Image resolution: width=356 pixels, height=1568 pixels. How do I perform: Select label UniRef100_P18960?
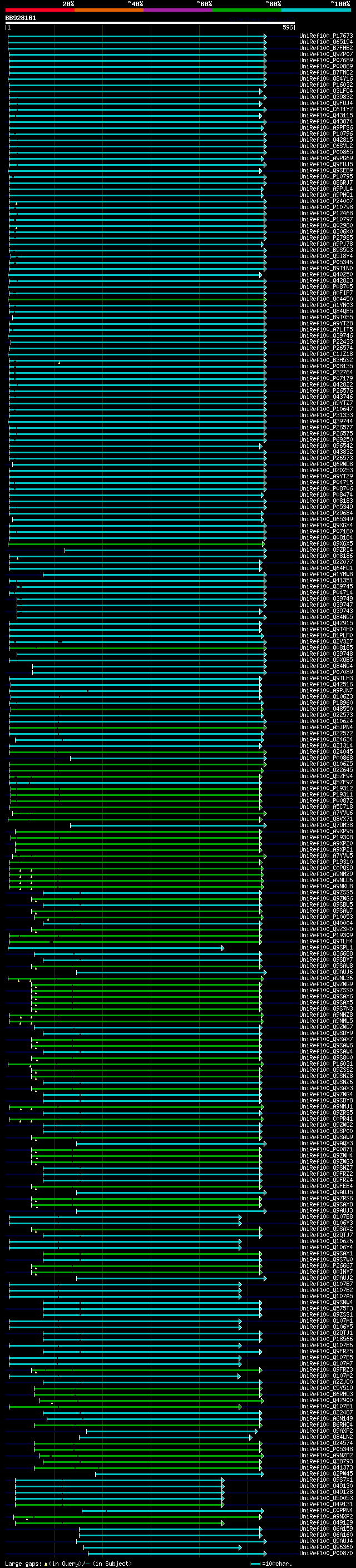(x=326, y=703)
